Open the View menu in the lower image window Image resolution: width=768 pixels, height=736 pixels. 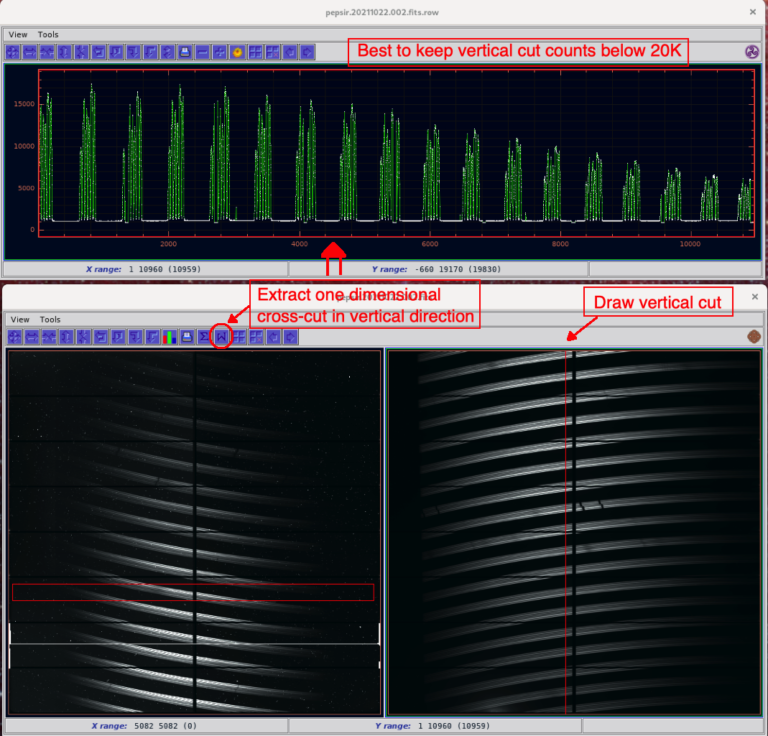19,319
